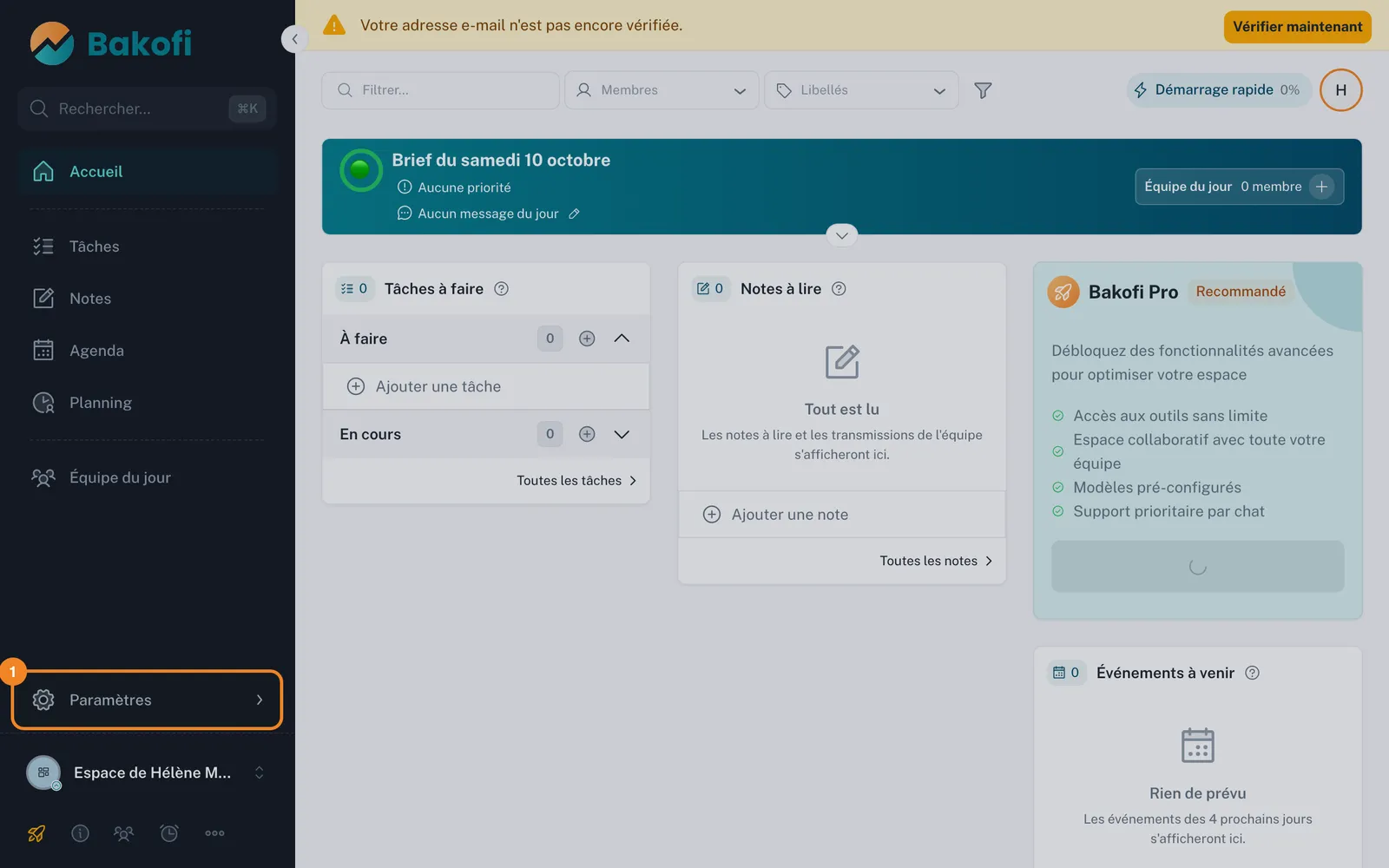
Task: Open help for Tâches à faire
Action: point(501,289)
